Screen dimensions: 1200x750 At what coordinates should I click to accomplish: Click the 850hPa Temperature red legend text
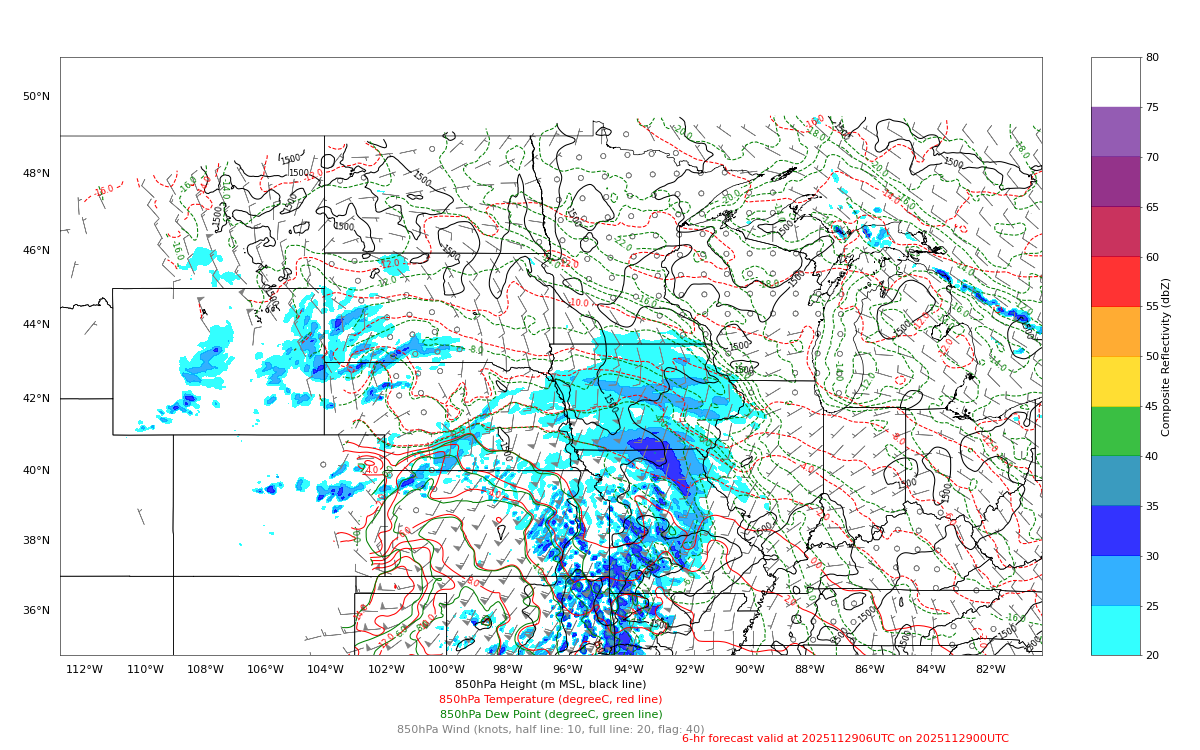pos(550,700)
